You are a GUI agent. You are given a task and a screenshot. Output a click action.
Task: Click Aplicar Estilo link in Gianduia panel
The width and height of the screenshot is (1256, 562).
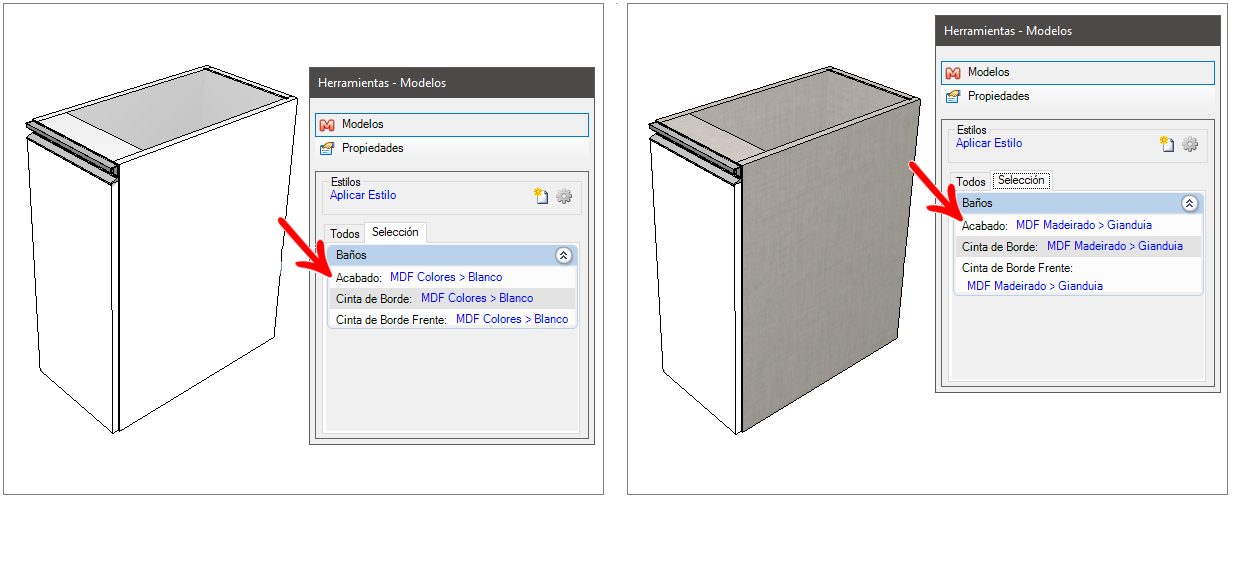pos(989,144)
